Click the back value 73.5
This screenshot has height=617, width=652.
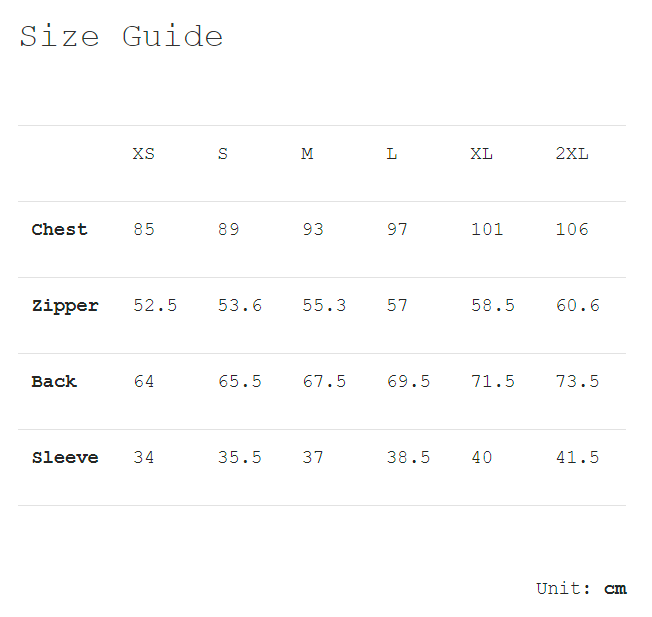pos(577,382)
